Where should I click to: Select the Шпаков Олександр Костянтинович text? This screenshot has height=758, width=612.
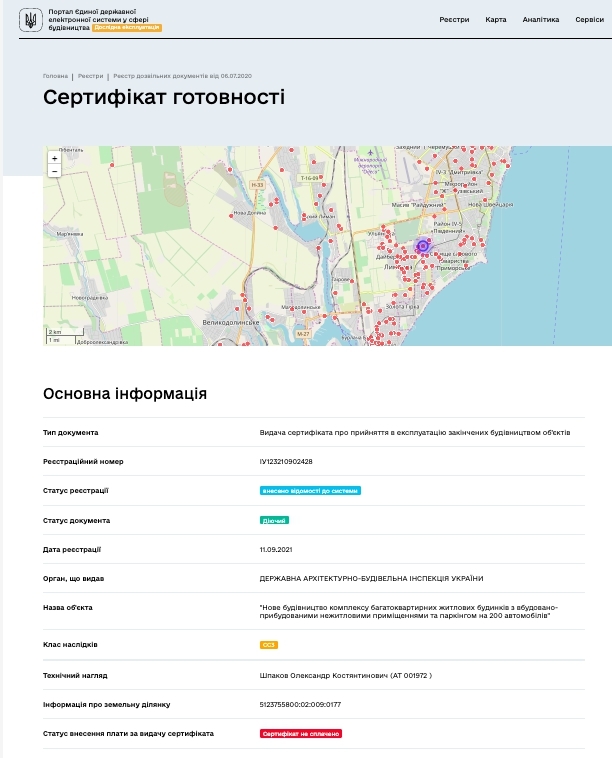click(323, 675)
